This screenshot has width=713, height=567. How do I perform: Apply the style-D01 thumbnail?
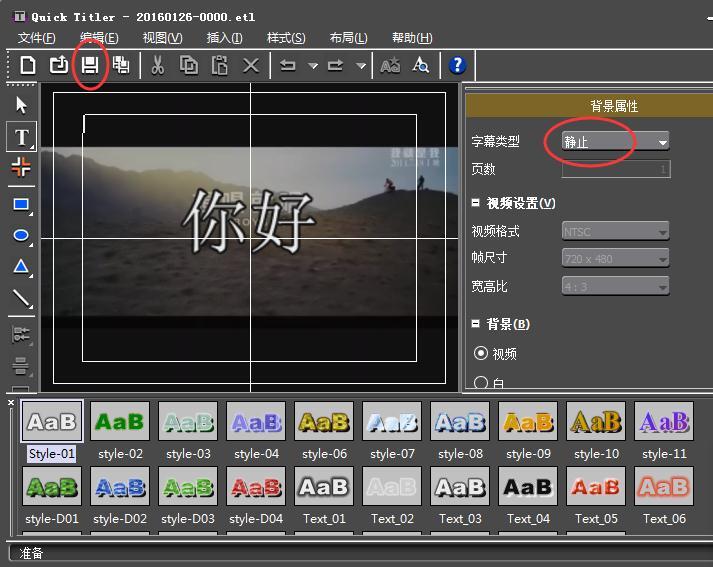[x=52, y=487]
